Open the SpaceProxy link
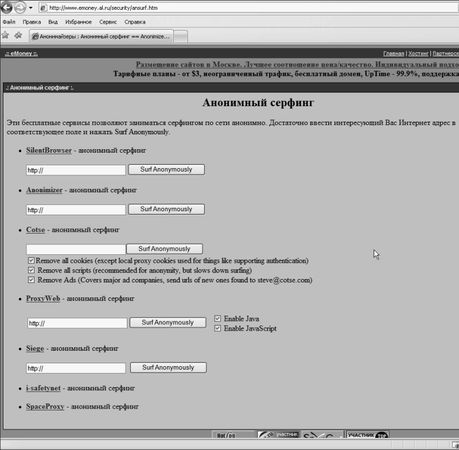Image resolution: width=459 pixels, height=450 pixels. [x=45, y=406]
